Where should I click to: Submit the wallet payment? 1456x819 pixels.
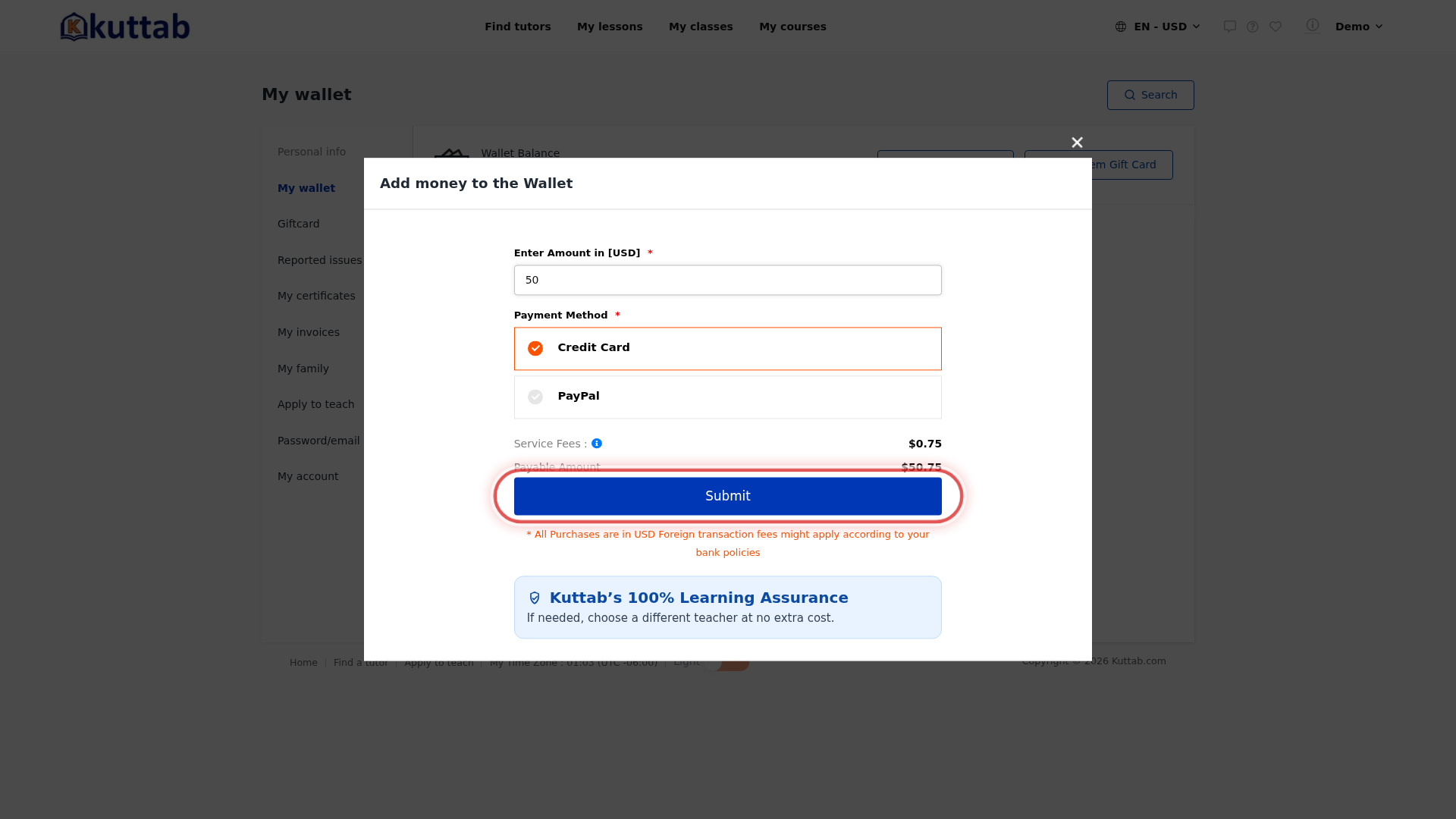pyautogui.click(x=728, y=496)
